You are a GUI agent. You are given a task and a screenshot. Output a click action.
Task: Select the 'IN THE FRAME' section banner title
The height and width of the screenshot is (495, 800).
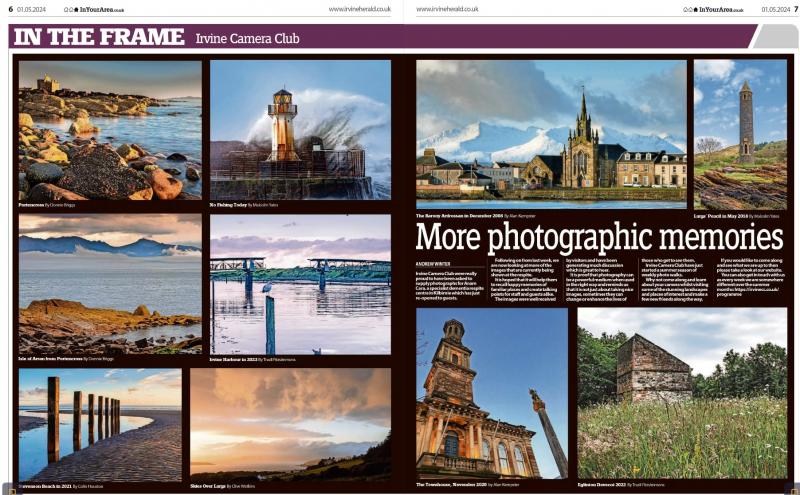click(99, 37)
